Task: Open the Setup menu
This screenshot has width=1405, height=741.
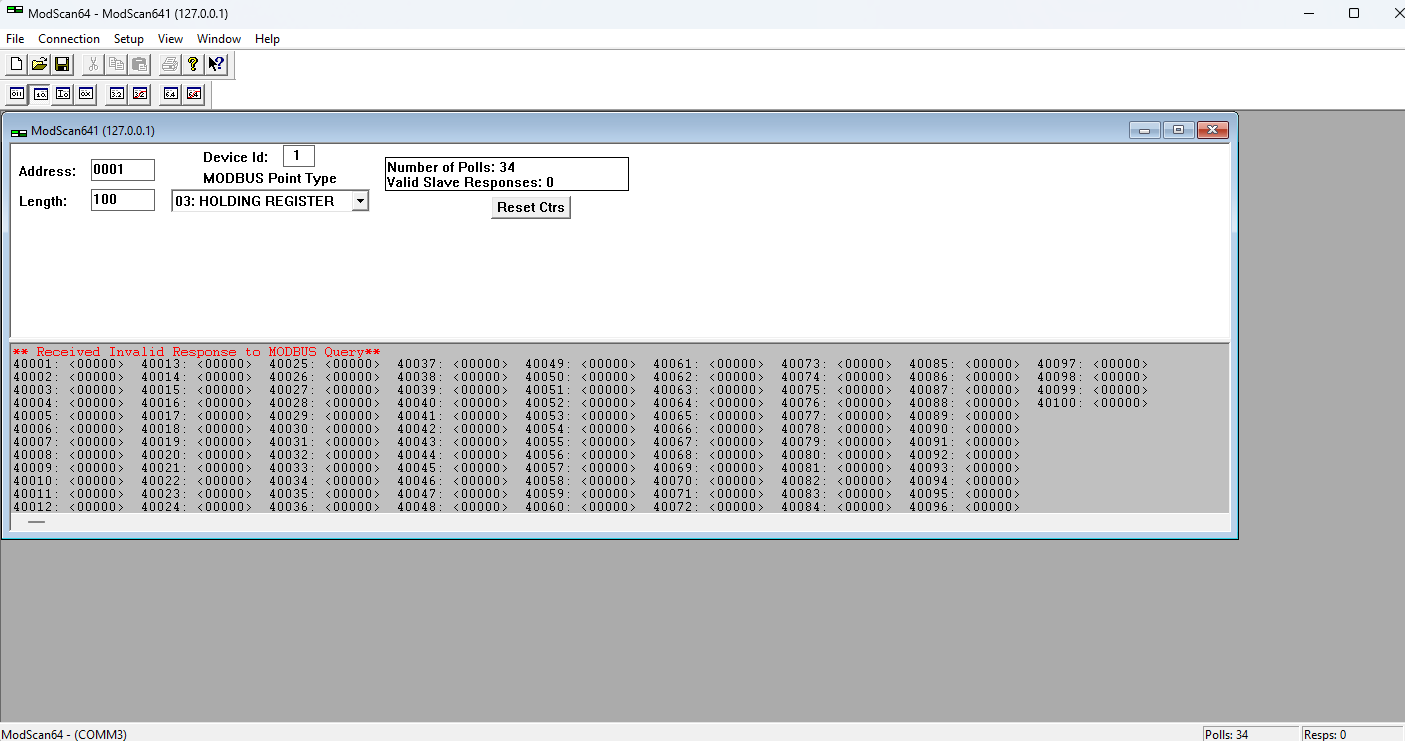Action: 129,39
